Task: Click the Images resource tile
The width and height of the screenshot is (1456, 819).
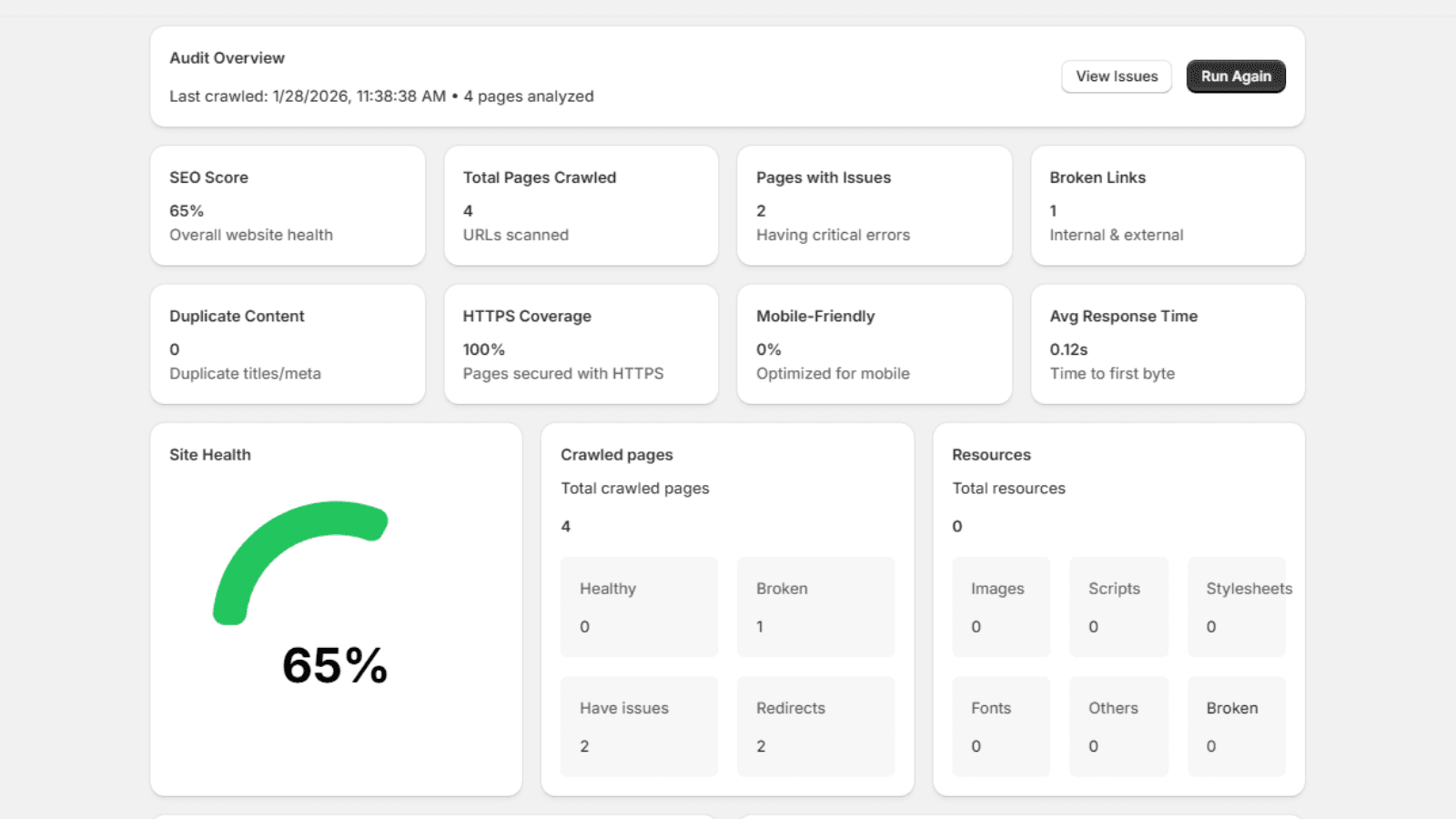Action: coord(1001,607)
